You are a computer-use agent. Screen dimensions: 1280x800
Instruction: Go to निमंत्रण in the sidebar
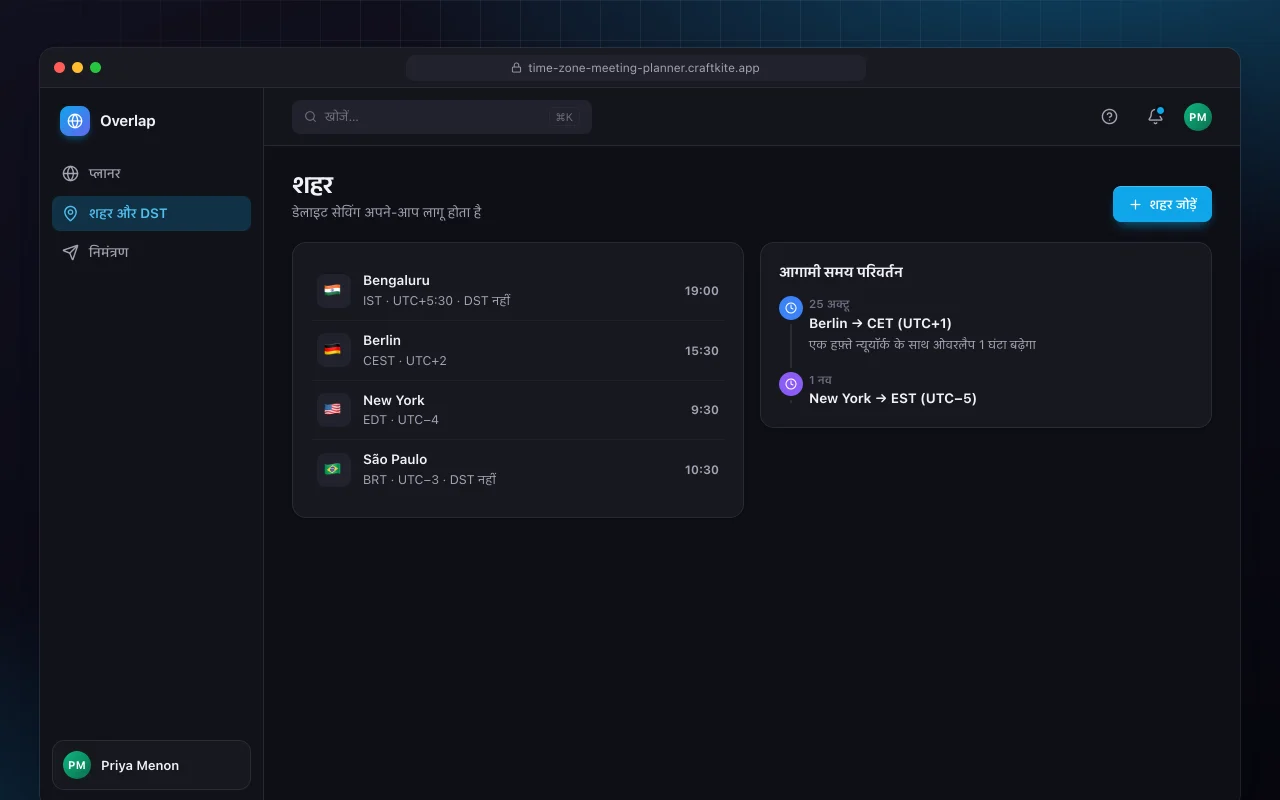click(x=151, y=252)
